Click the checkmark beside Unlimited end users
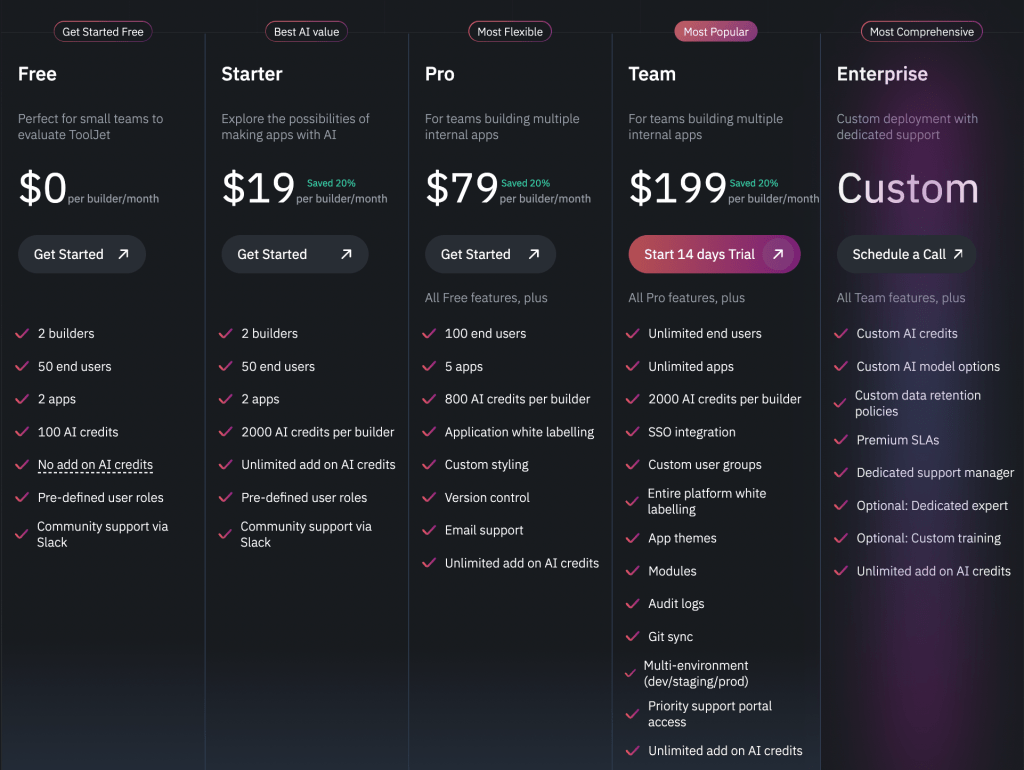The width and height of the screenshot is (1024, 770). (x=631, y=333)
